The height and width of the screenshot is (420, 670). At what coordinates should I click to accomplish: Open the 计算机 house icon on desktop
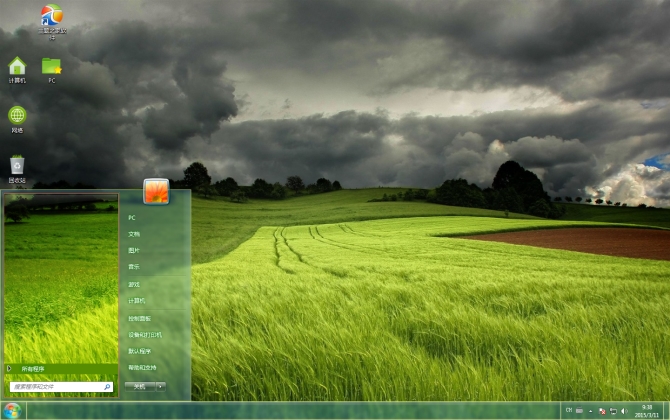click(x=17, y=70)
